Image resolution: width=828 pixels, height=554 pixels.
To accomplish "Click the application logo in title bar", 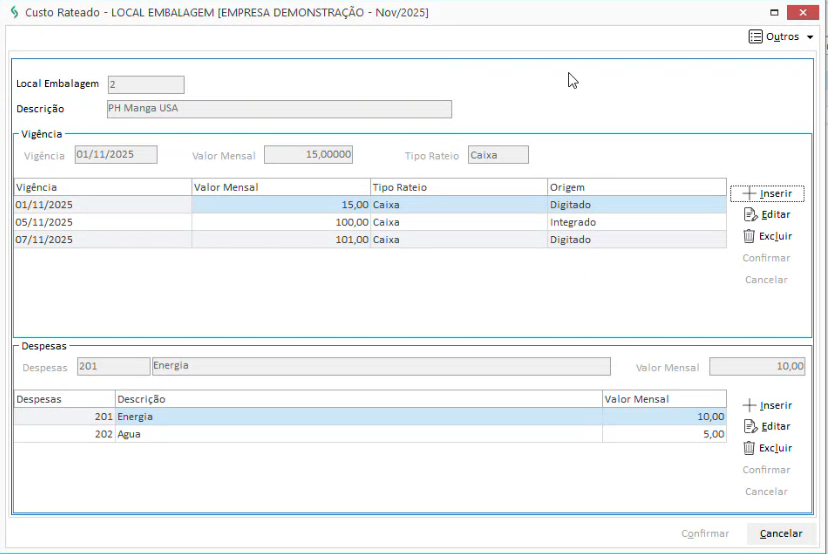I will pyautogui.click(x=13, y=11).
